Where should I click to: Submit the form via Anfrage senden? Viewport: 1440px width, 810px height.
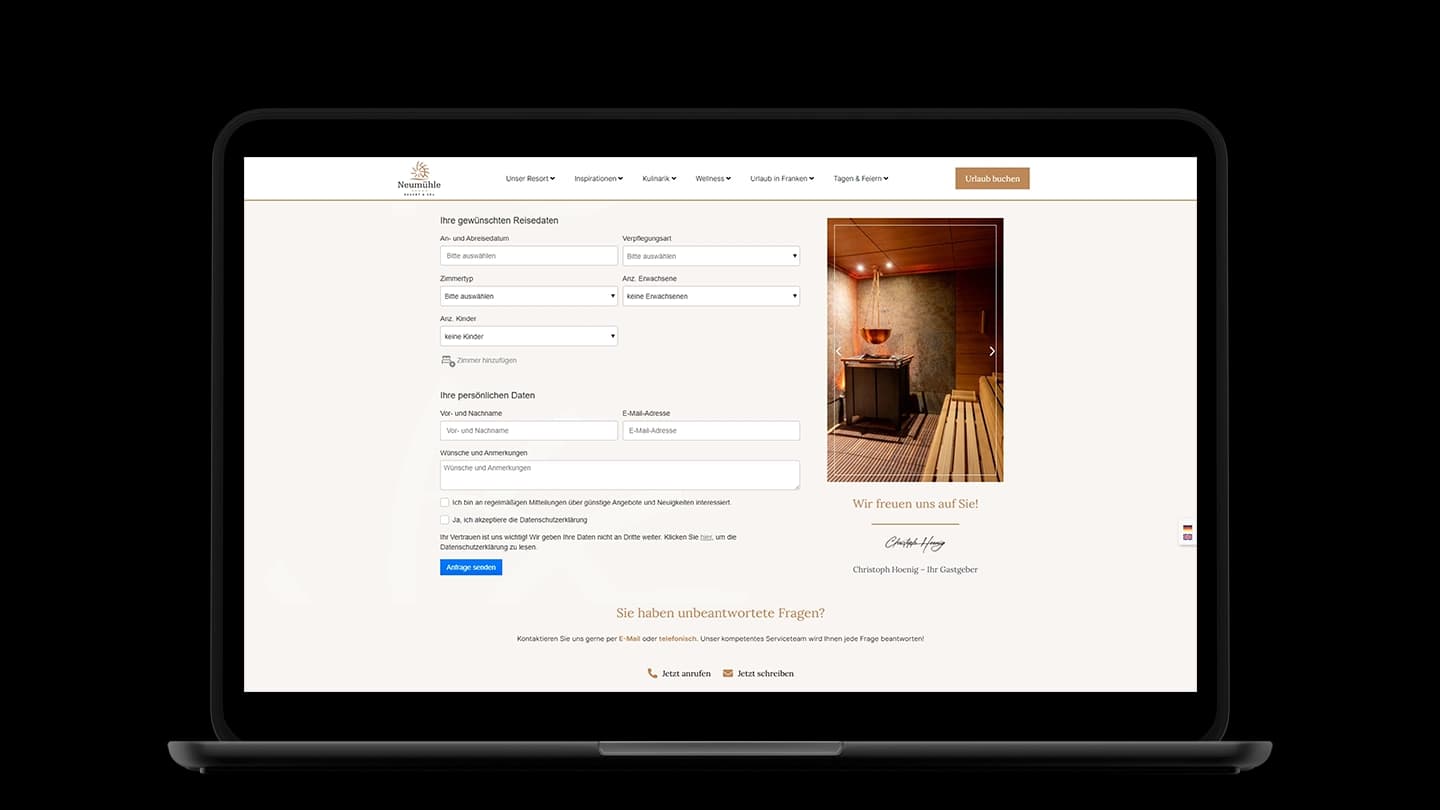(470, 566)
